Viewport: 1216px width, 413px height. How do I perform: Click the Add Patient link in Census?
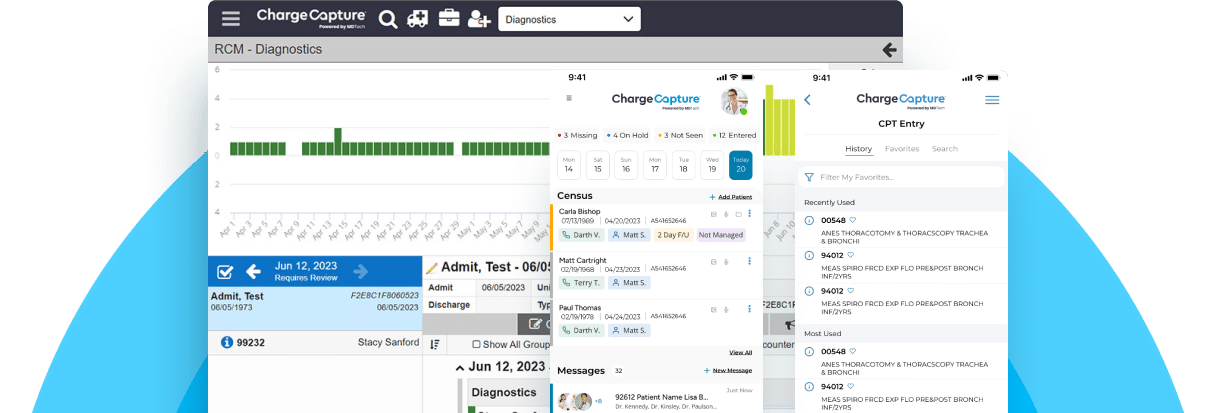pos(730,197)
